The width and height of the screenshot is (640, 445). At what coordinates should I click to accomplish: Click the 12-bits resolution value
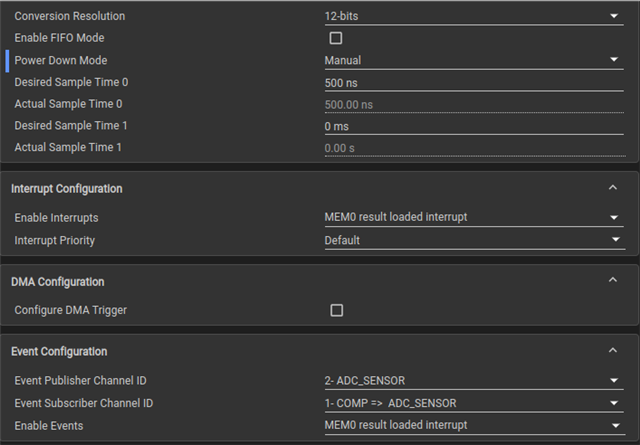(341, 16)
